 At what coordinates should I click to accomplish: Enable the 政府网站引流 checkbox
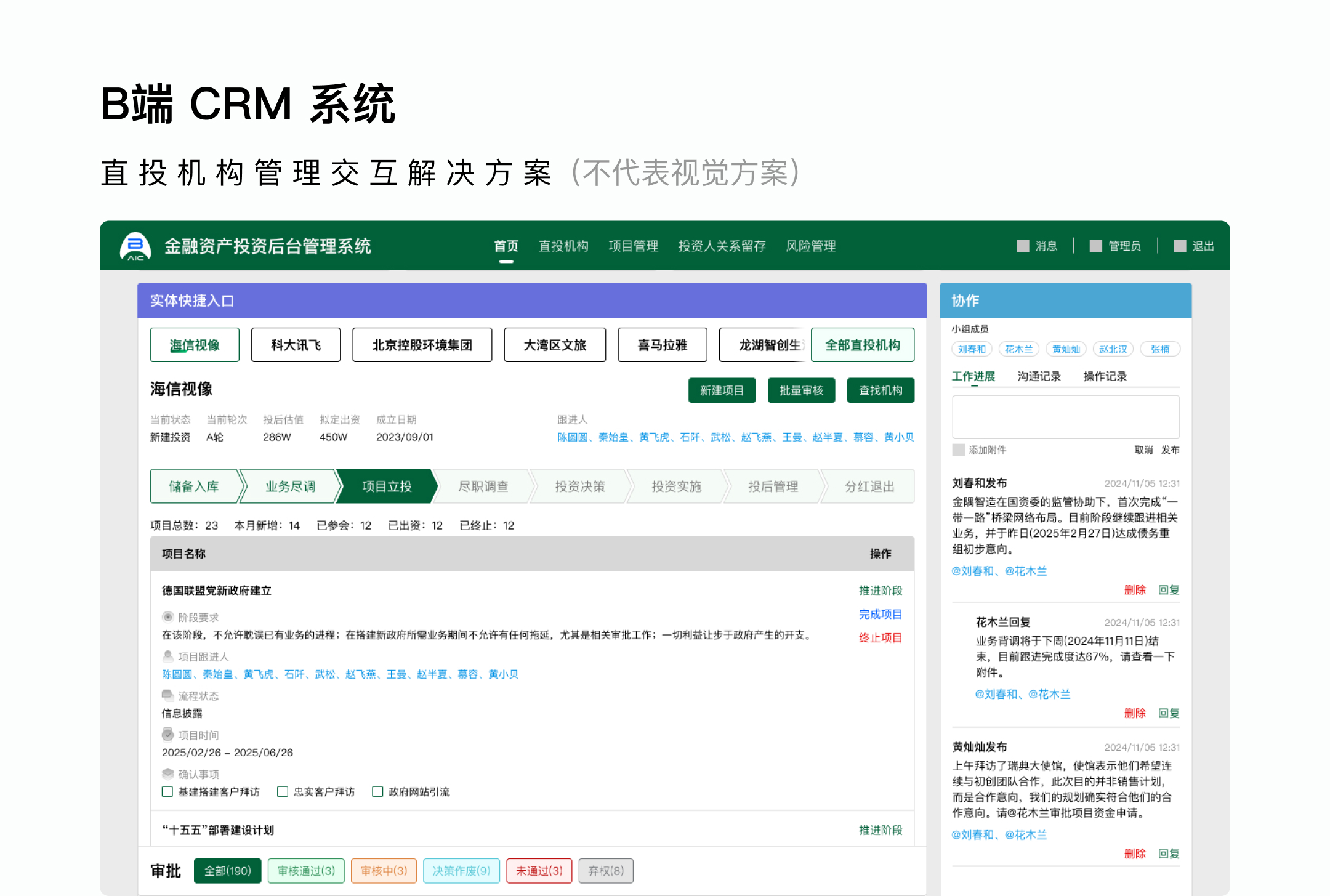(377, 791)
